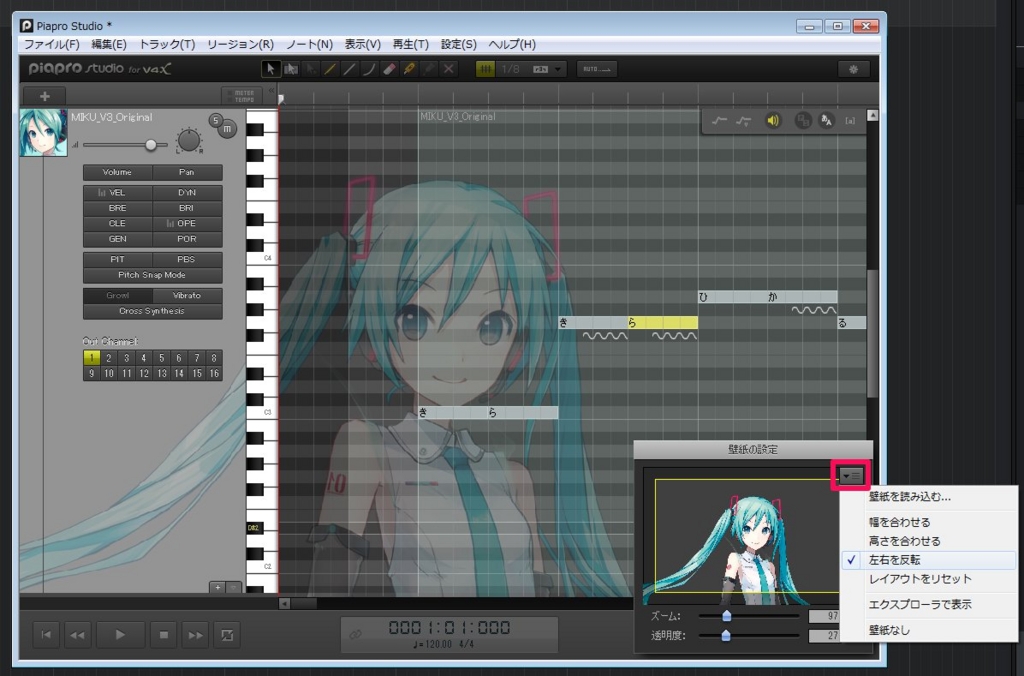
Task: Choose 幅を合わせる from the menu
Action: 899,522
